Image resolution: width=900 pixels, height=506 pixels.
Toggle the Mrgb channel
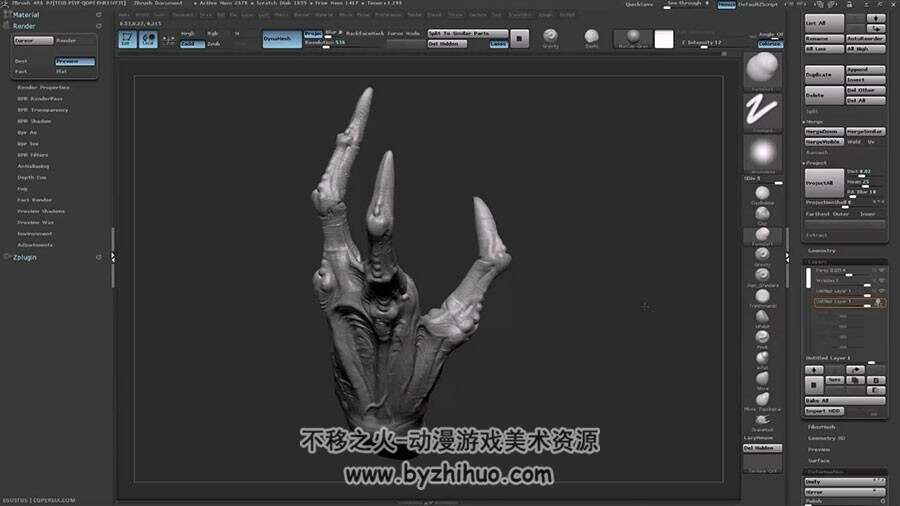coord(187,33)
